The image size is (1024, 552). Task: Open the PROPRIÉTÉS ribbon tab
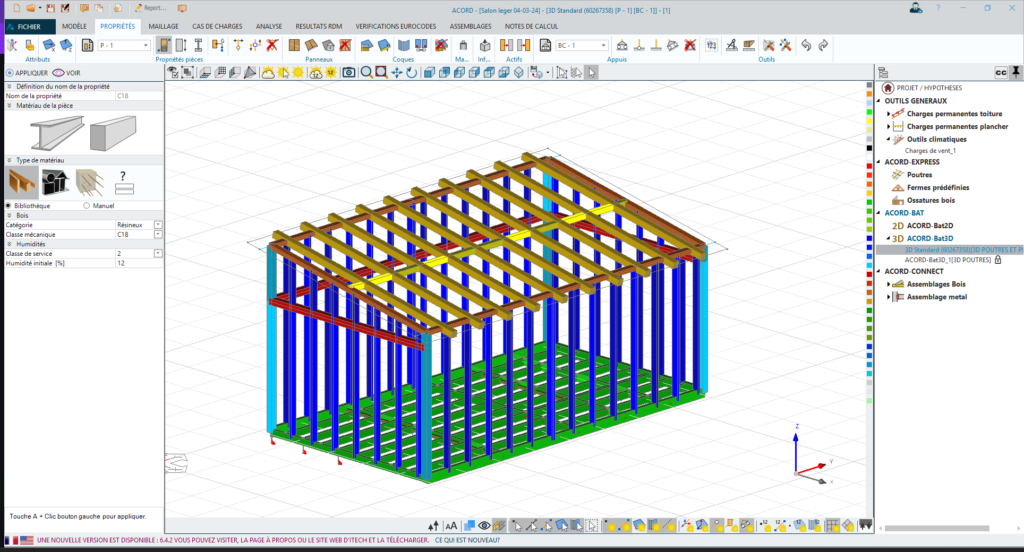coord(118,26)
